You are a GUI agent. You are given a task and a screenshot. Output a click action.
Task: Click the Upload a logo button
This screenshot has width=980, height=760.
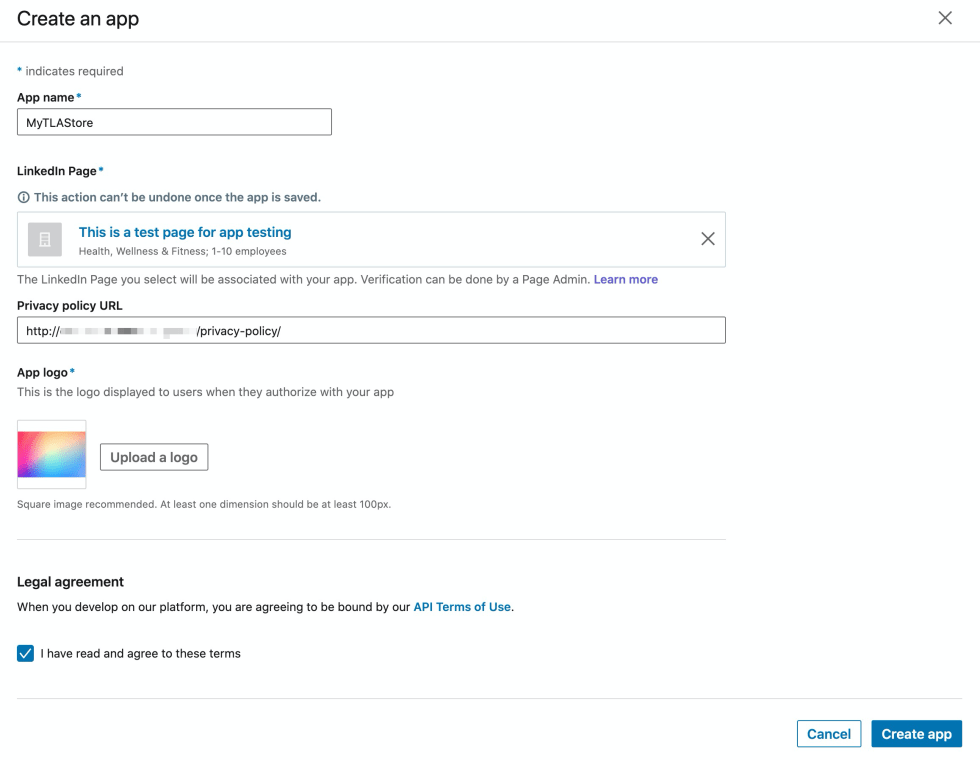click(154, 457)
